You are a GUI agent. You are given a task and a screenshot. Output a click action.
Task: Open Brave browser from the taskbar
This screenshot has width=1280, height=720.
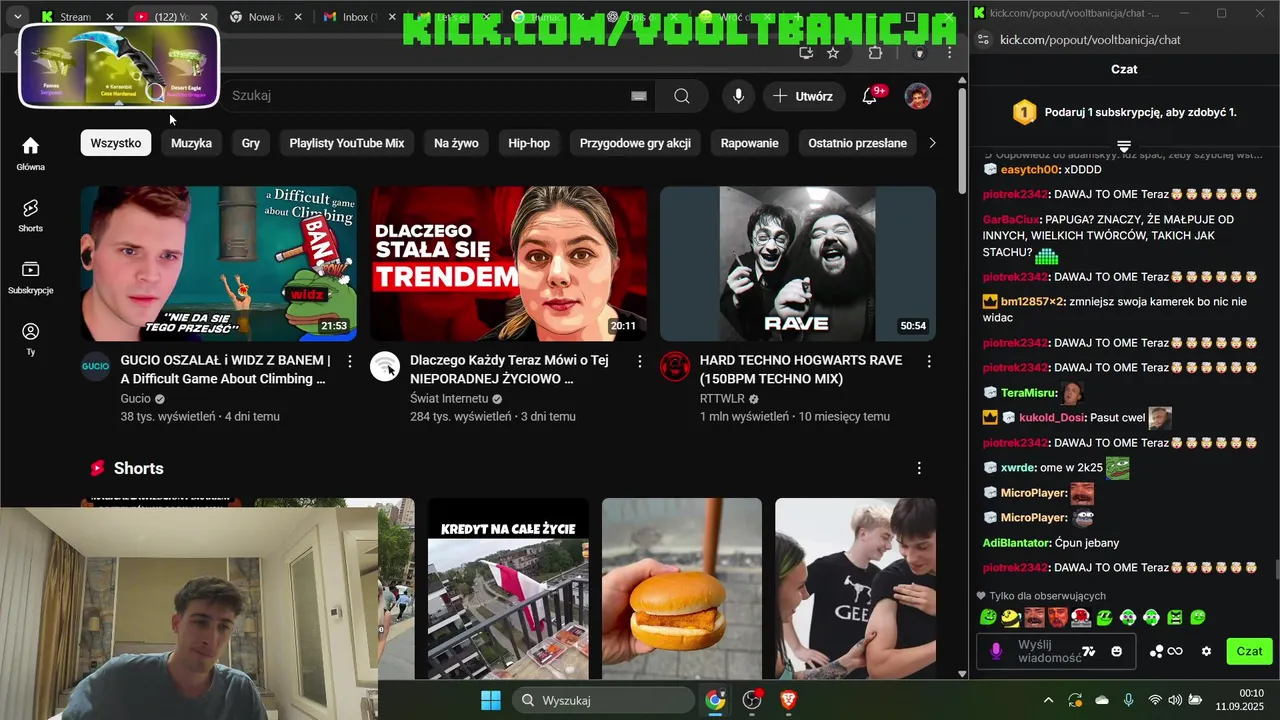coord(789,700)
